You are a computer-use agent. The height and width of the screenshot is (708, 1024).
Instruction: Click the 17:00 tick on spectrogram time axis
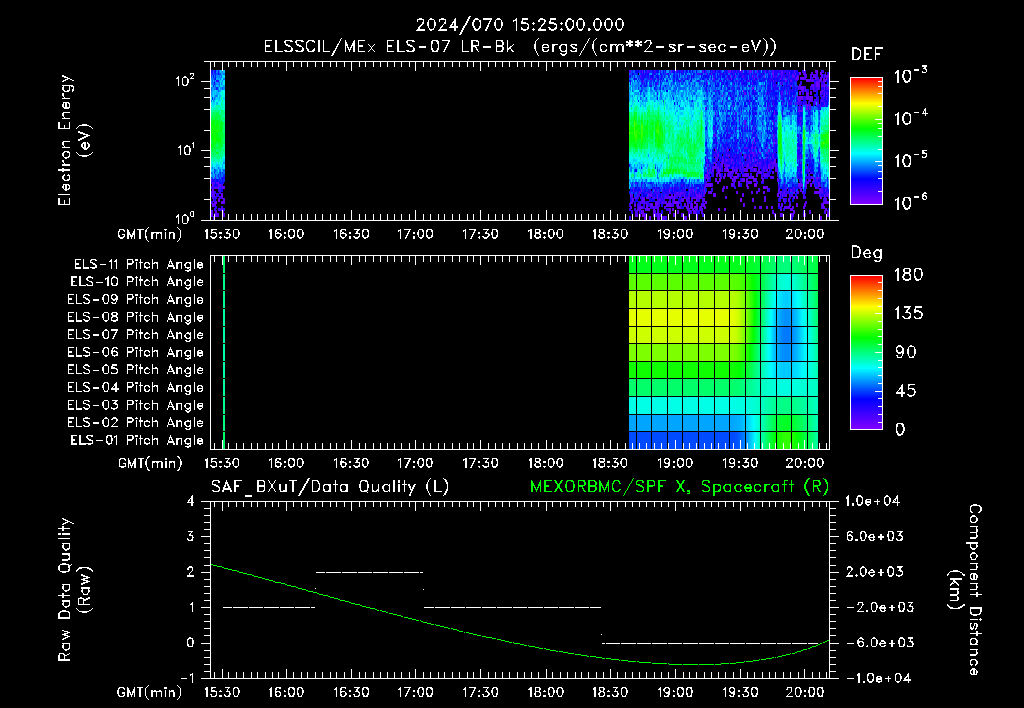(x=415, y=234)
